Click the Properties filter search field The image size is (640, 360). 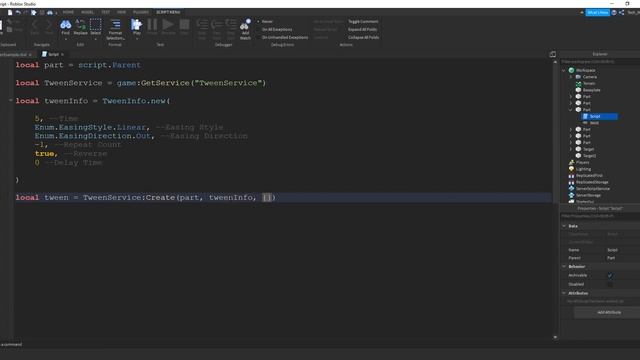click(600, 216)
